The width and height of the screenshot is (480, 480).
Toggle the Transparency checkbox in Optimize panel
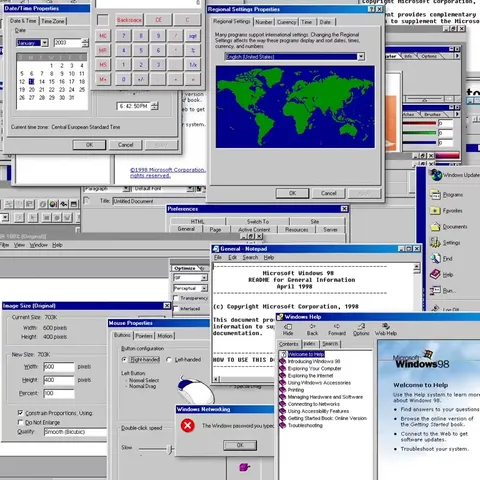tap(176, 298)
